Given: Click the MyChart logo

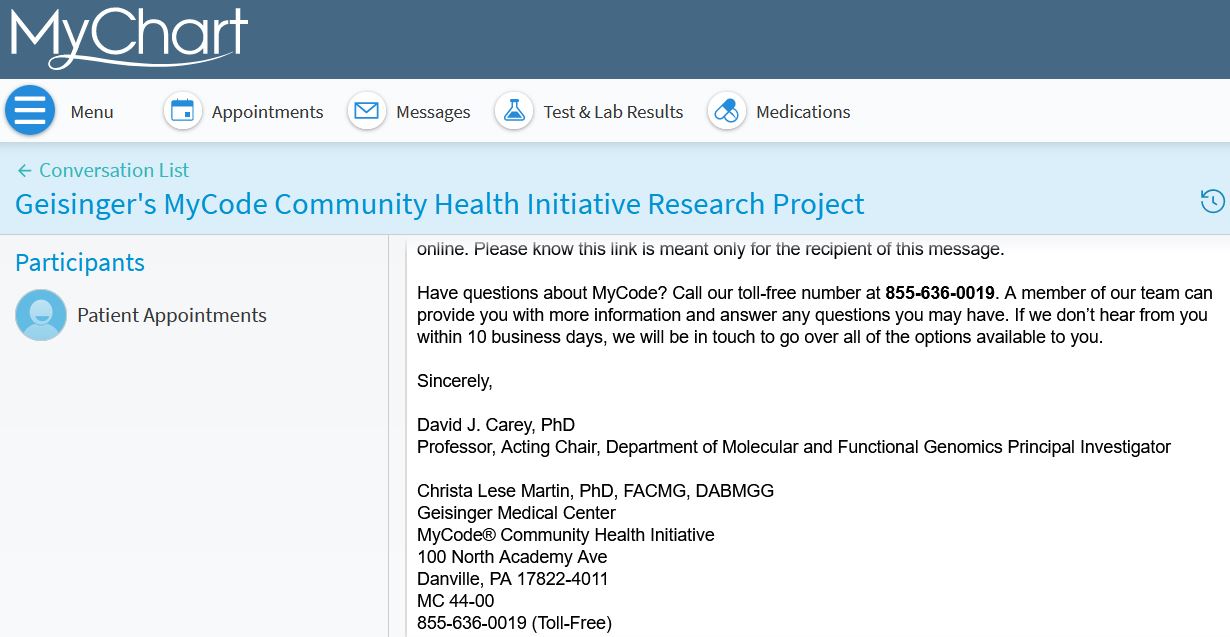Looking at the screenshot, I should 129,37.
